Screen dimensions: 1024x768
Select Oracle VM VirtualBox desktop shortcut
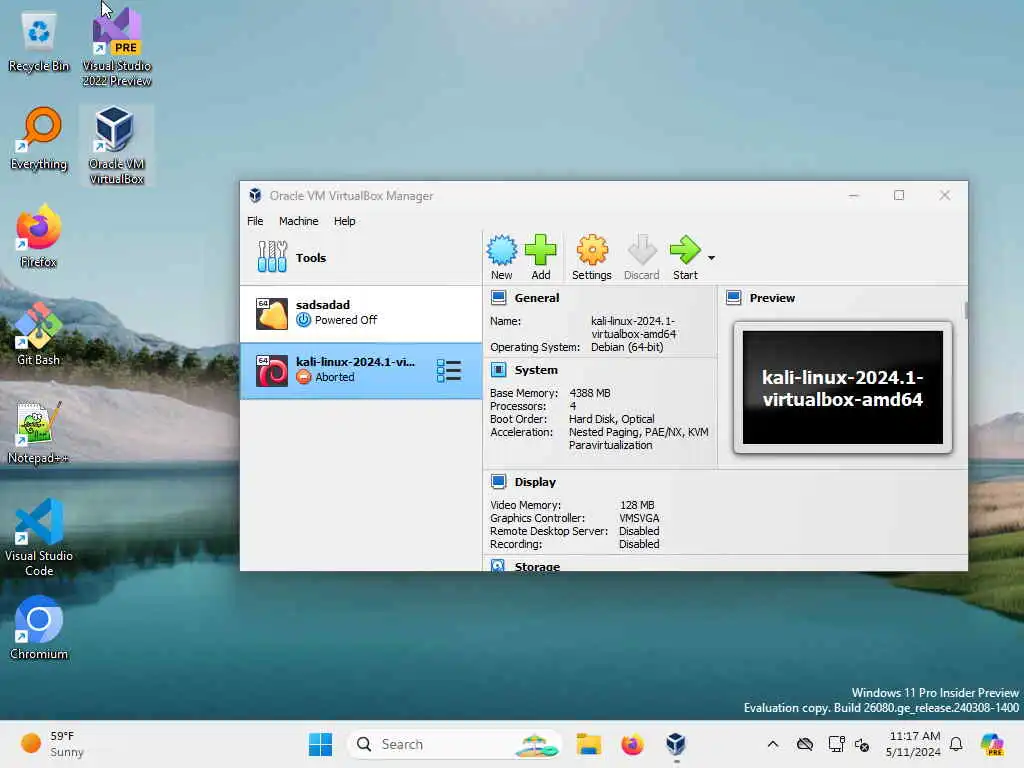click(117, 145)
